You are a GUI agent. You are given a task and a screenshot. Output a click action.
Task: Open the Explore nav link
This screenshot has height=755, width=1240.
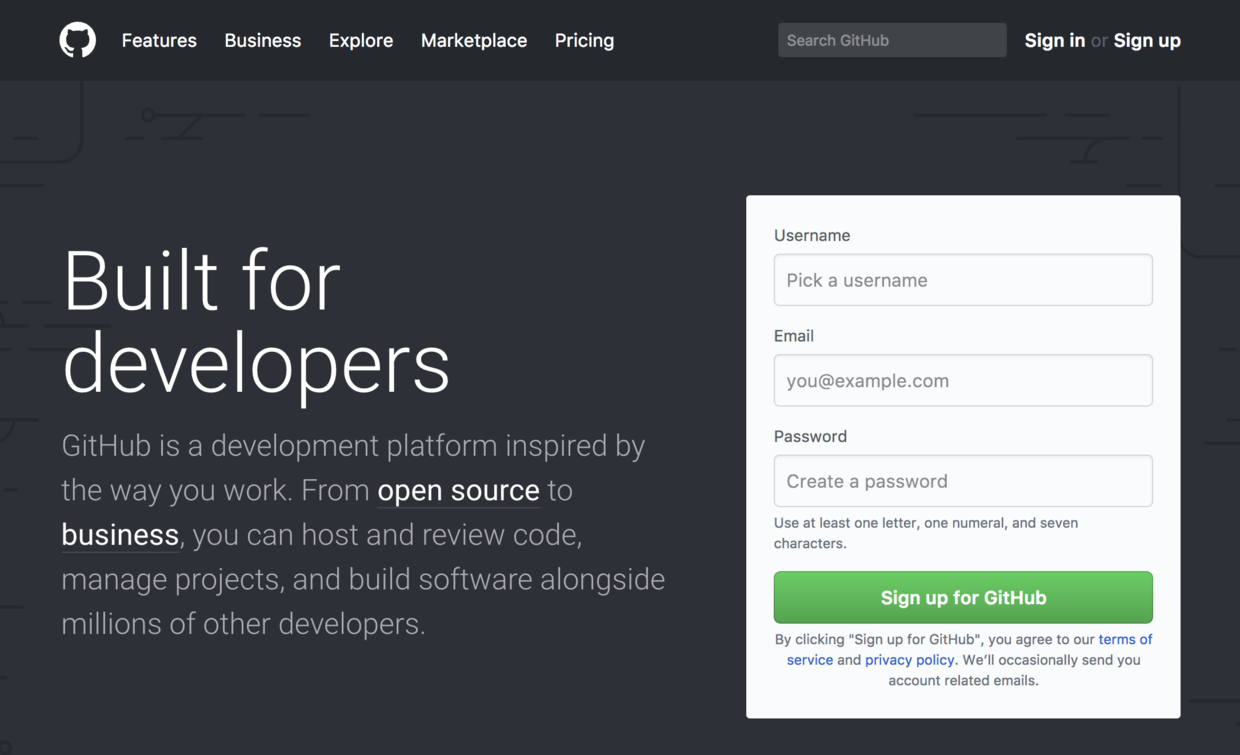click(x=361, y=41)
